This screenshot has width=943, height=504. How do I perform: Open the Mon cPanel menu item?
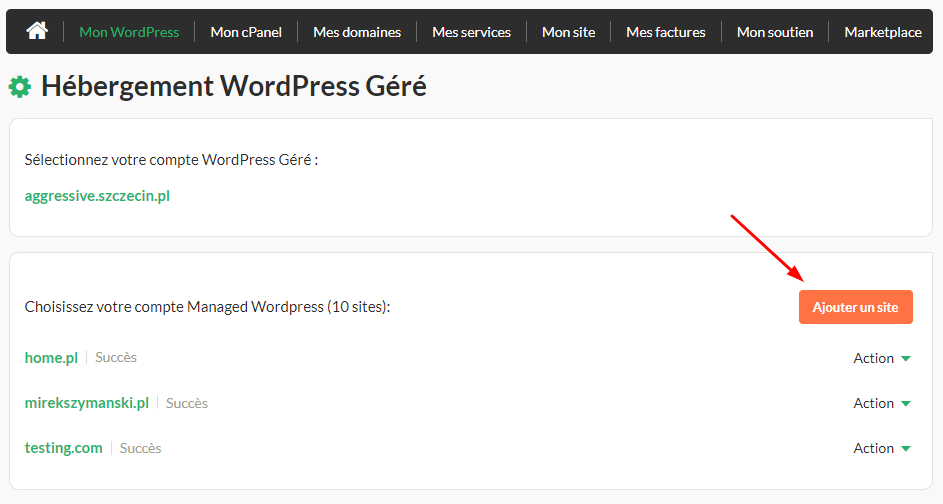pyautogui.click(x=246, y=32)
